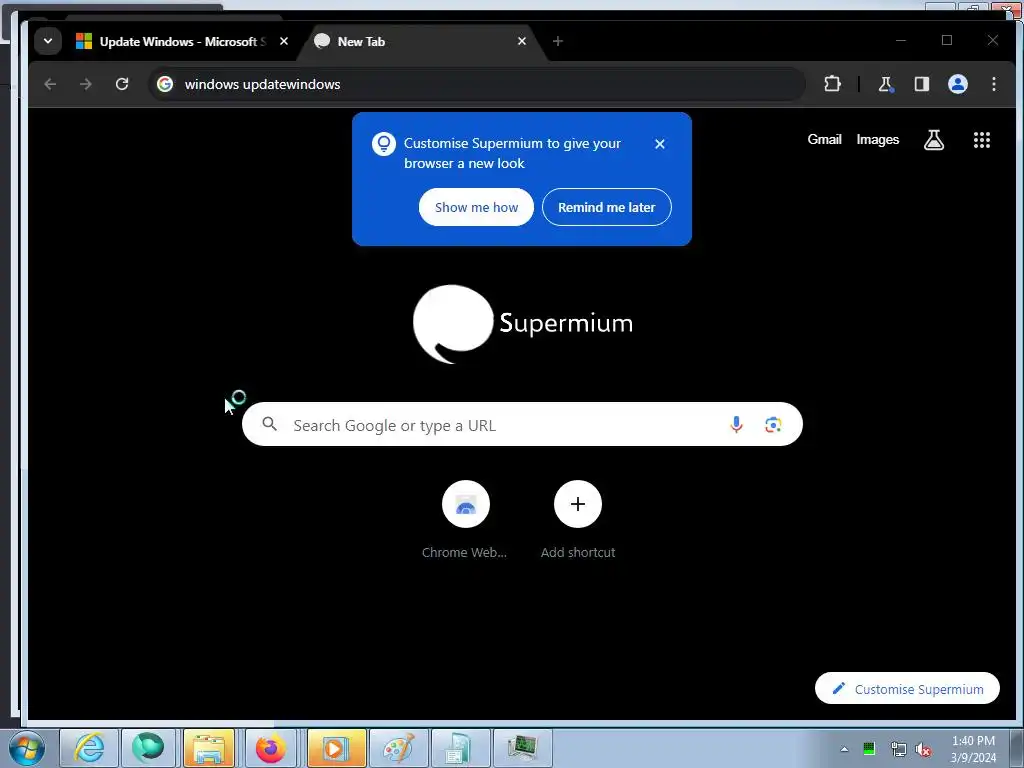The image size is (1024, 768).
Task: Open Paint from taskbar
Action: 398,748
